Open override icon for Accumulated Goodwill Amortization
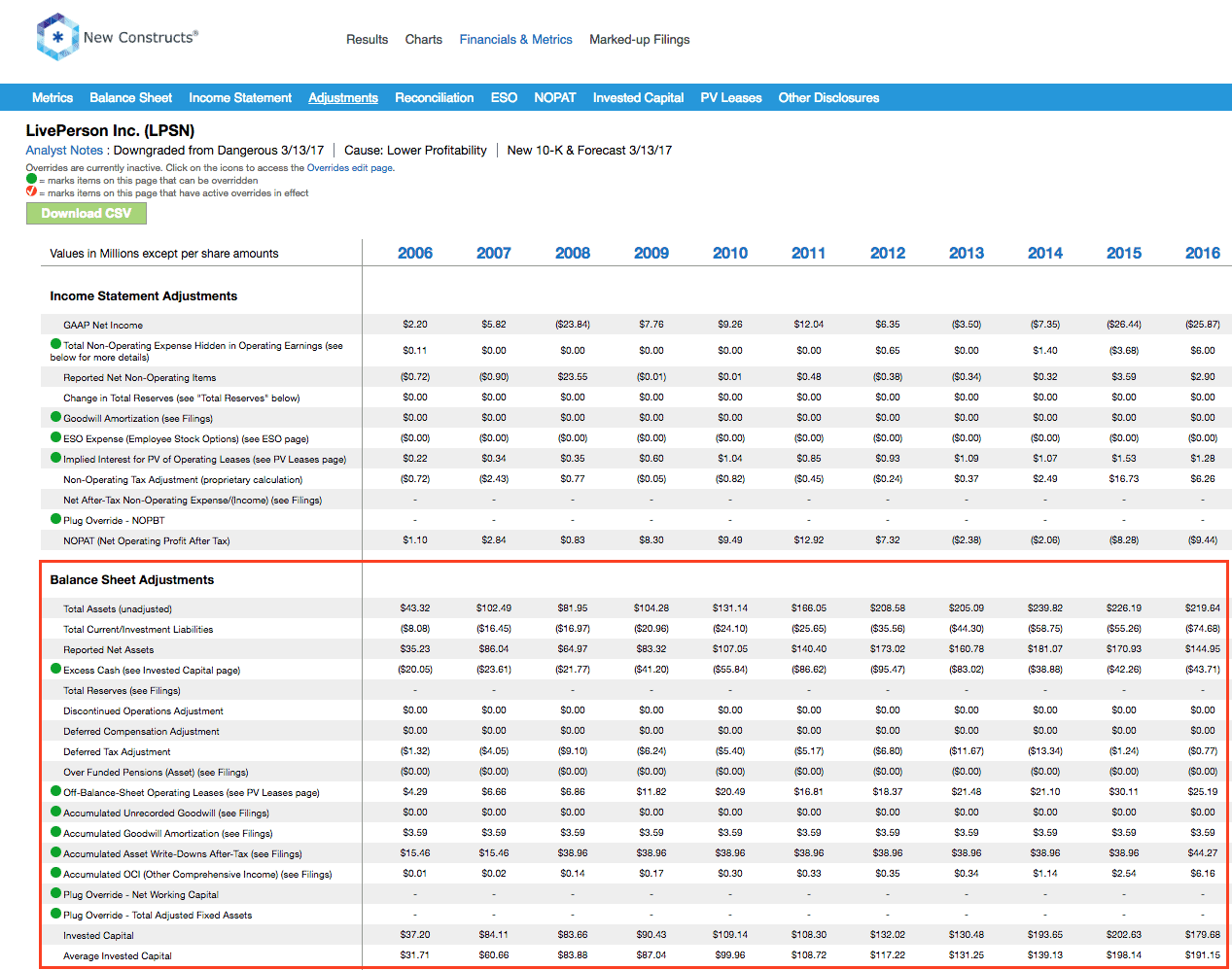This screenshot has height=970, width=1232. click(56, 832)
